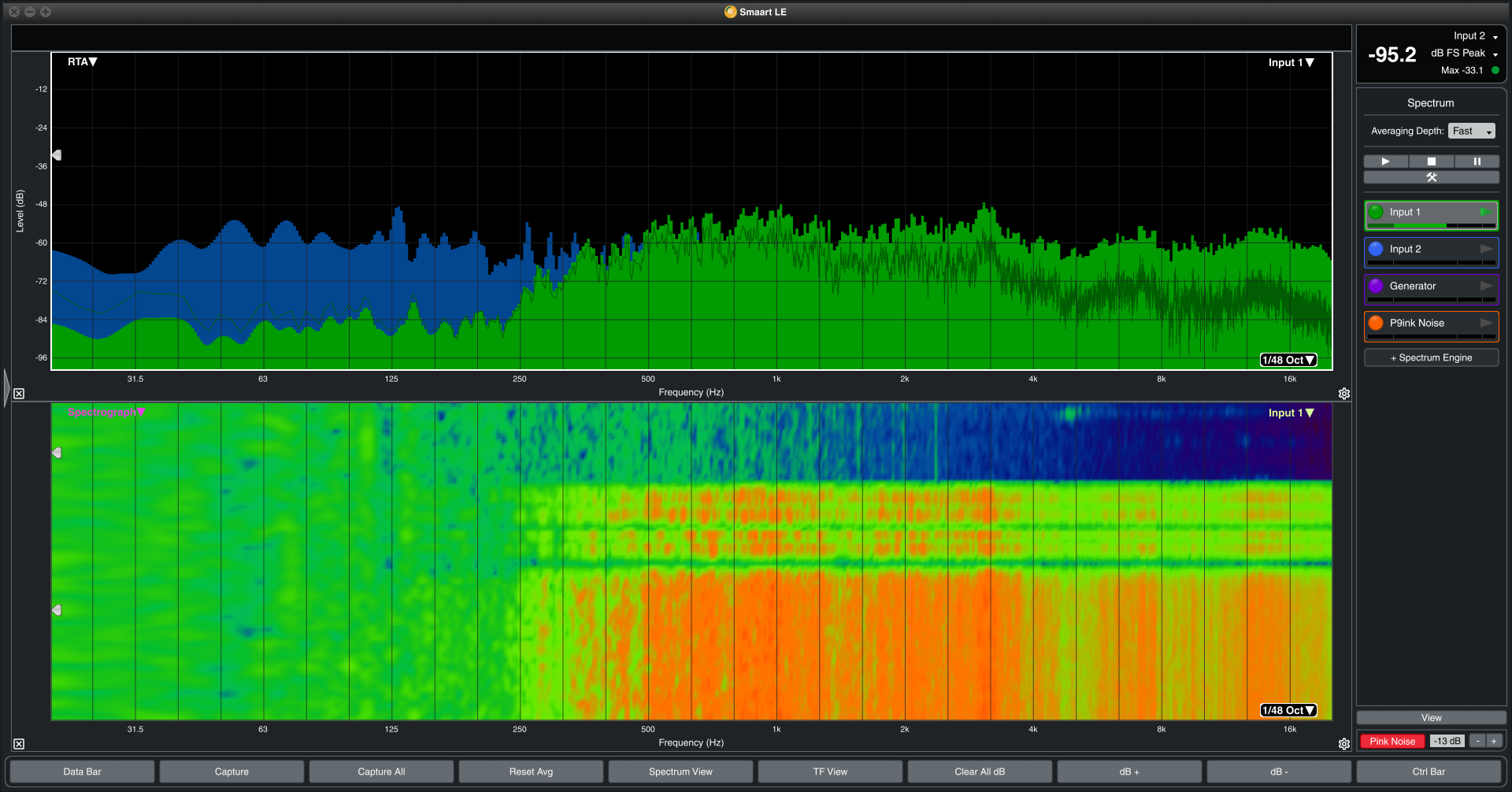The width and height of the screenshot is (1512, 792).
Task: Click the dB + button
Action: [x=1129, y=772]
